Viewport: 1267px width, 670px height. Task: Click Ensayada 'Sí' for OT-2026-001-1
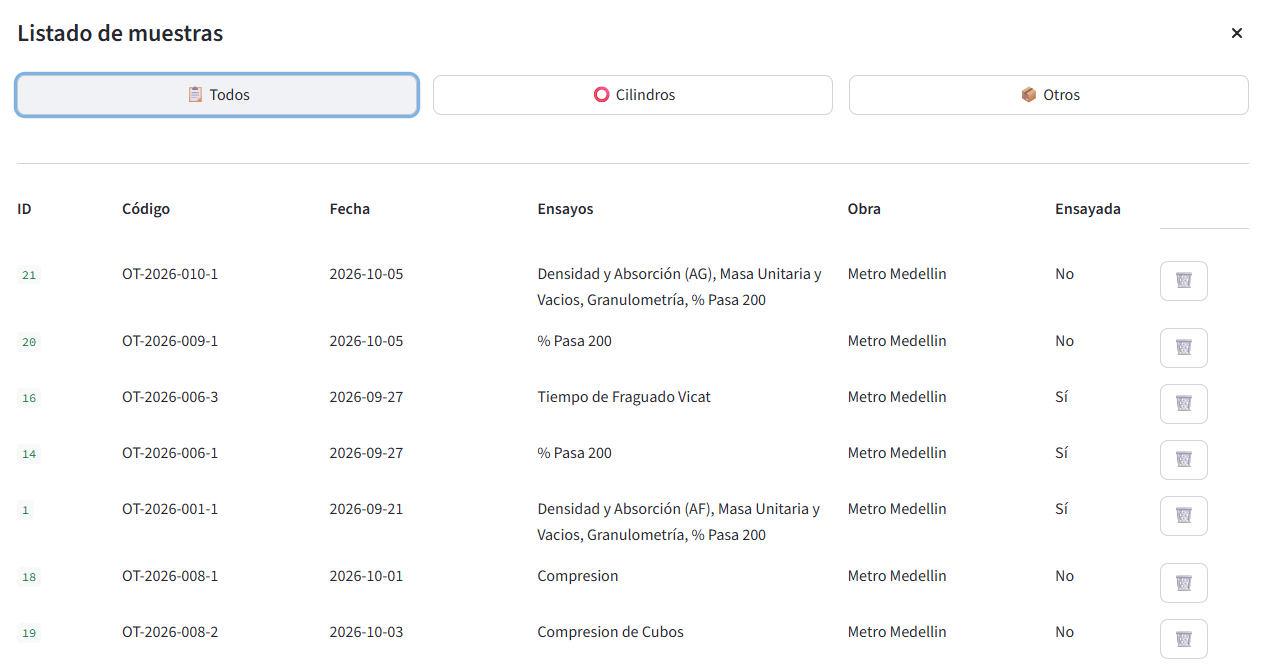coord(1062,509)
